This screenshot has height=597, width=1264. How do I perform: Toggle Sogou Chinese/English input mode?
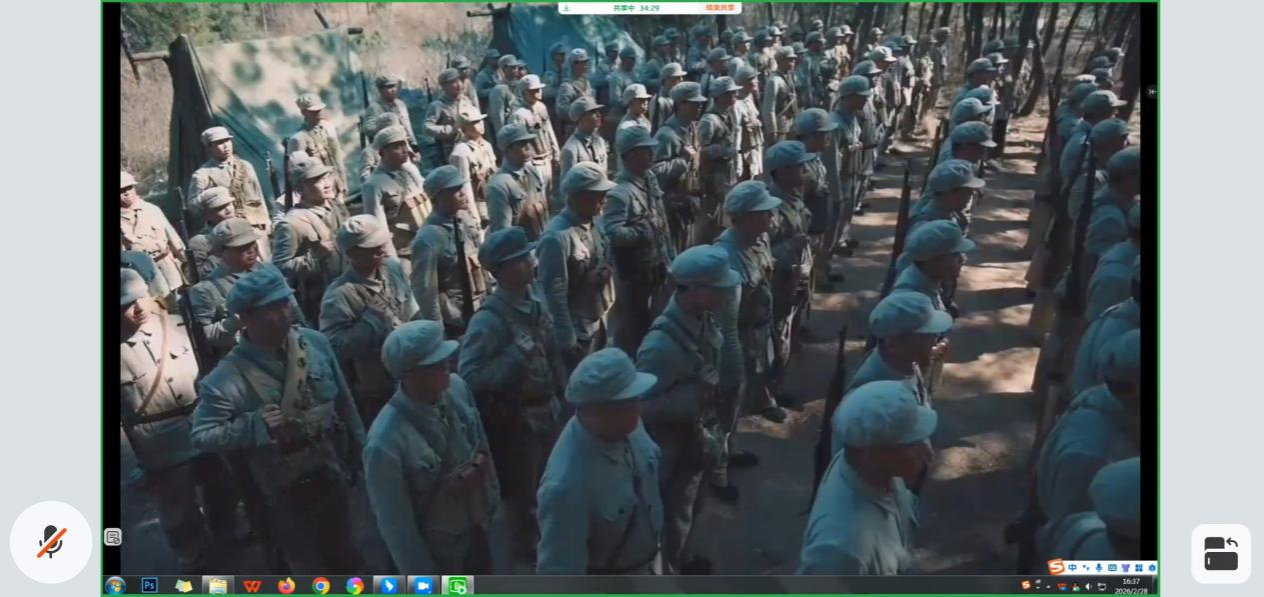pyautogui.click(x=1073, y=568)
